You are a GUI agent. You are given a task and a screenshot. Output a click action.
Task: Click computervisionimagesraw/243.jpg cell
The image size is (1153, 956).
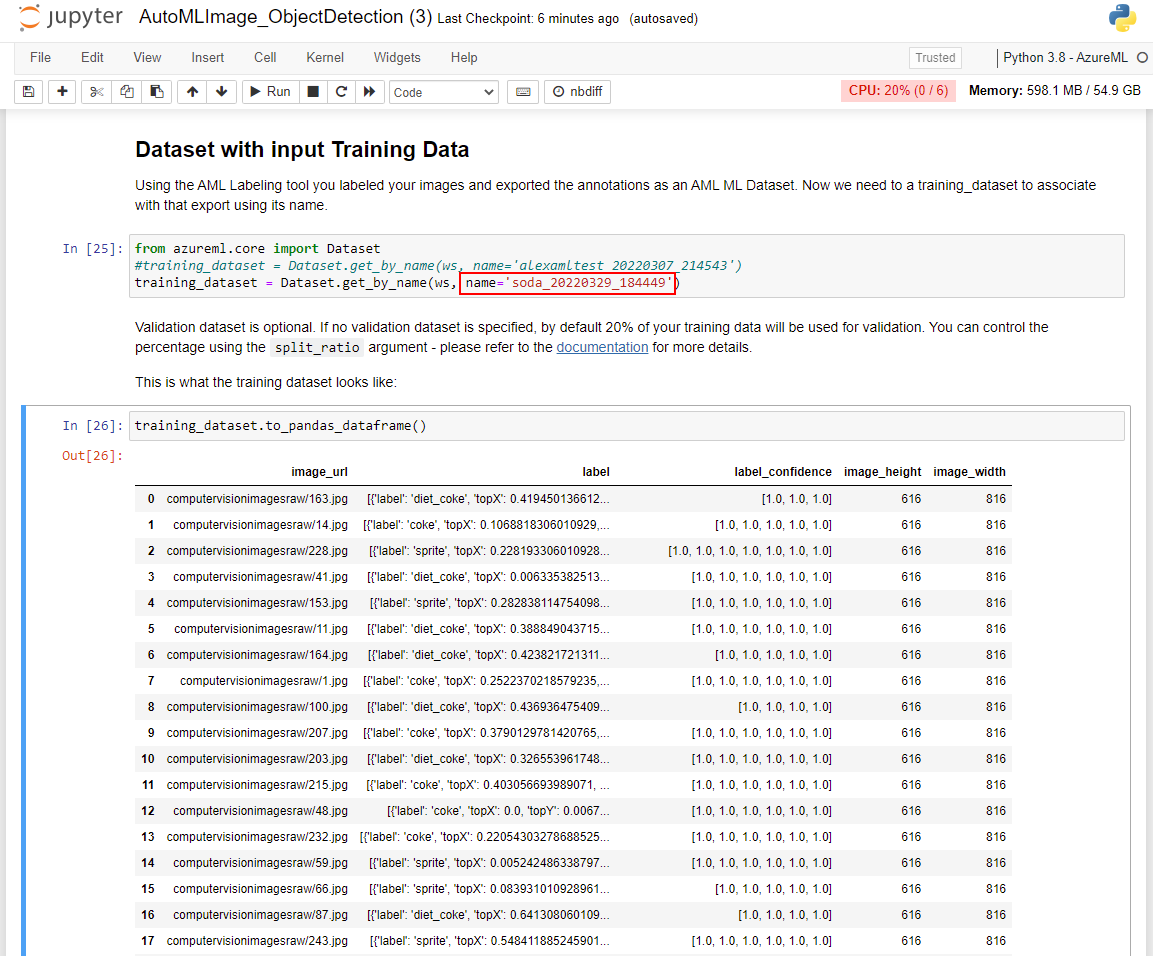[x=257, y=941]
